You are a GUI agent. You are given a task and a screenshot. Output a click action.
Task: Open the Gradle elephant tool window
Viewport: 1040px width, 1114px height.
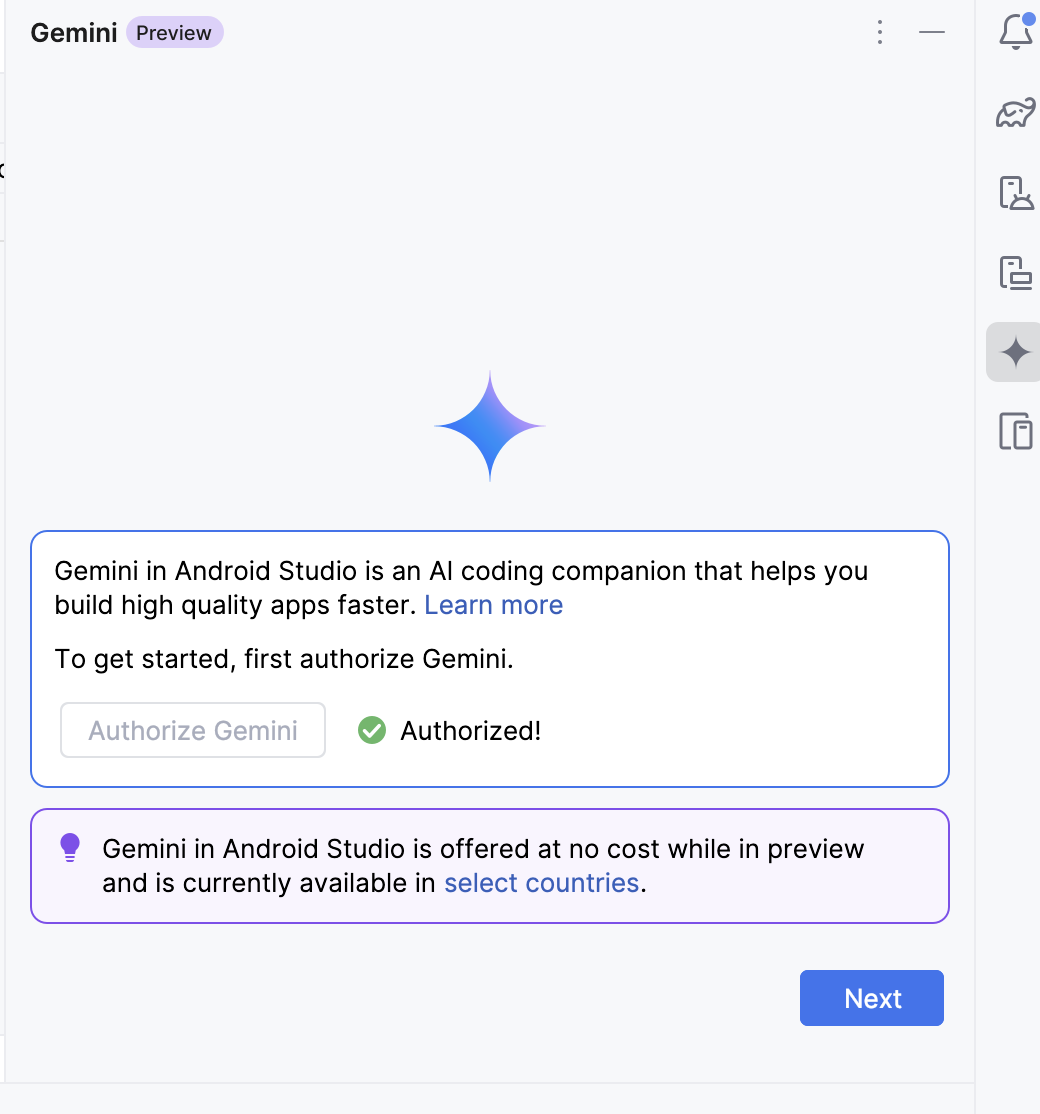[1015, 113]
